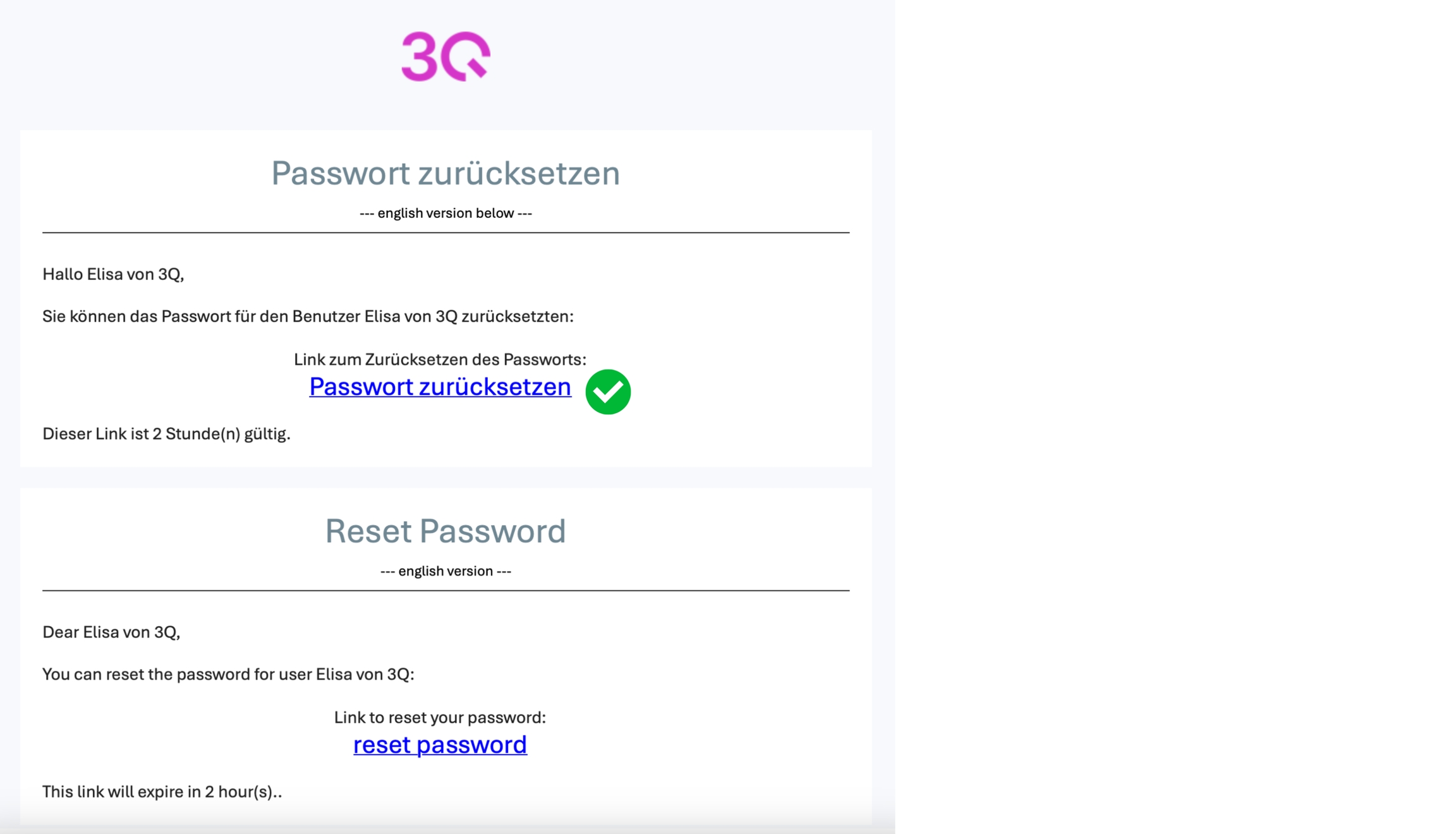Click "This link will expire in 2 hour(s)" text
The height and width of the screenshot is (834, 1456).
pos(162,792)
